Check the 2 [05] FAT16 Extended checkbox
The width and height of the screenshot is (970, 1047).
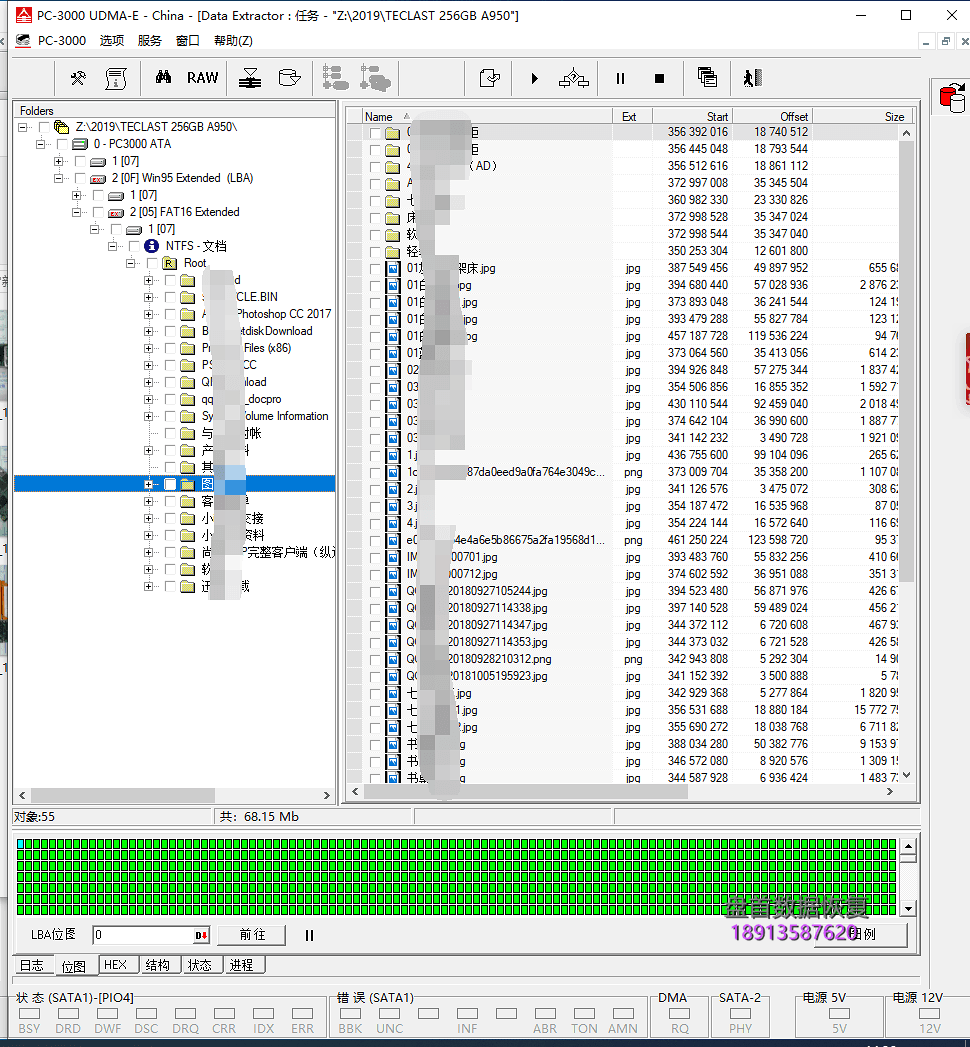[98, 212]
